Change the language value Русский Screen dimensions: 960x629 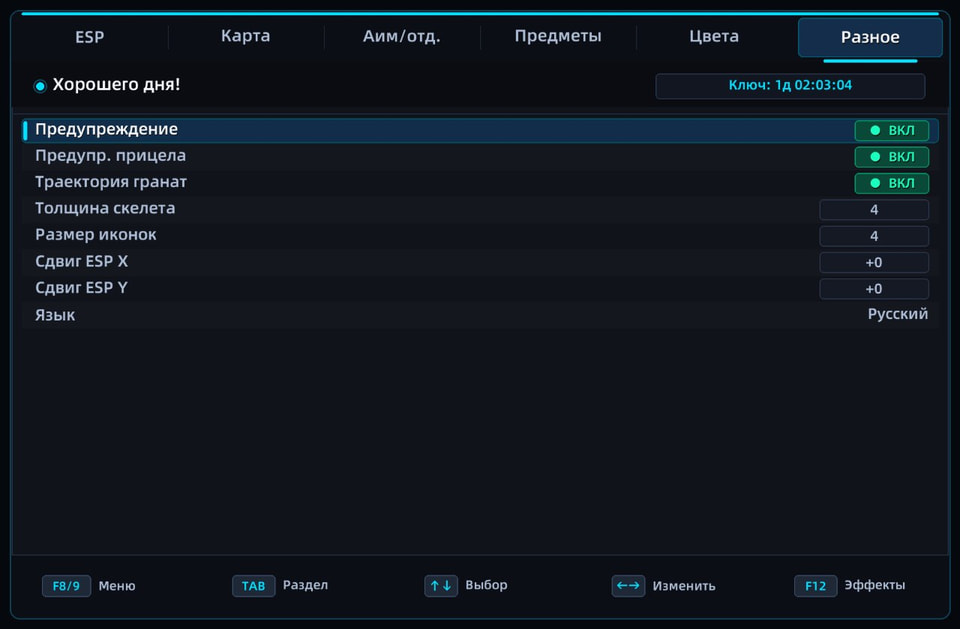tap(898, 314)
